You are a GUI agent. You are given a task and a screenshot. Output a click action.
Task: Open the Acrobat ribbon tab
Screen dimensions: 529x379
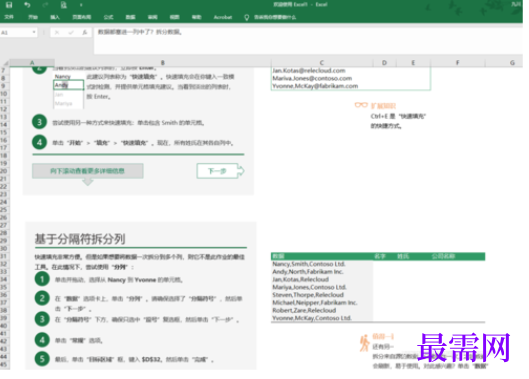tap(223, 17)
